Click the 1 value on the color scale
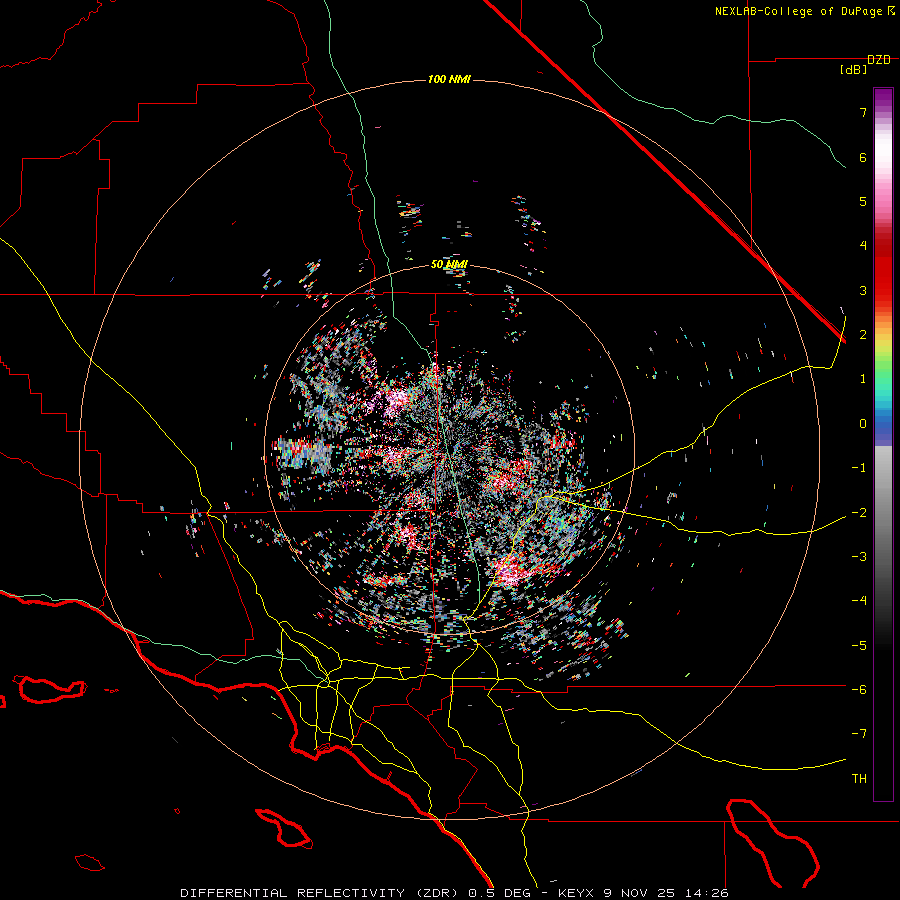Viewport: 900px width, 900px height. coord(863,379)
